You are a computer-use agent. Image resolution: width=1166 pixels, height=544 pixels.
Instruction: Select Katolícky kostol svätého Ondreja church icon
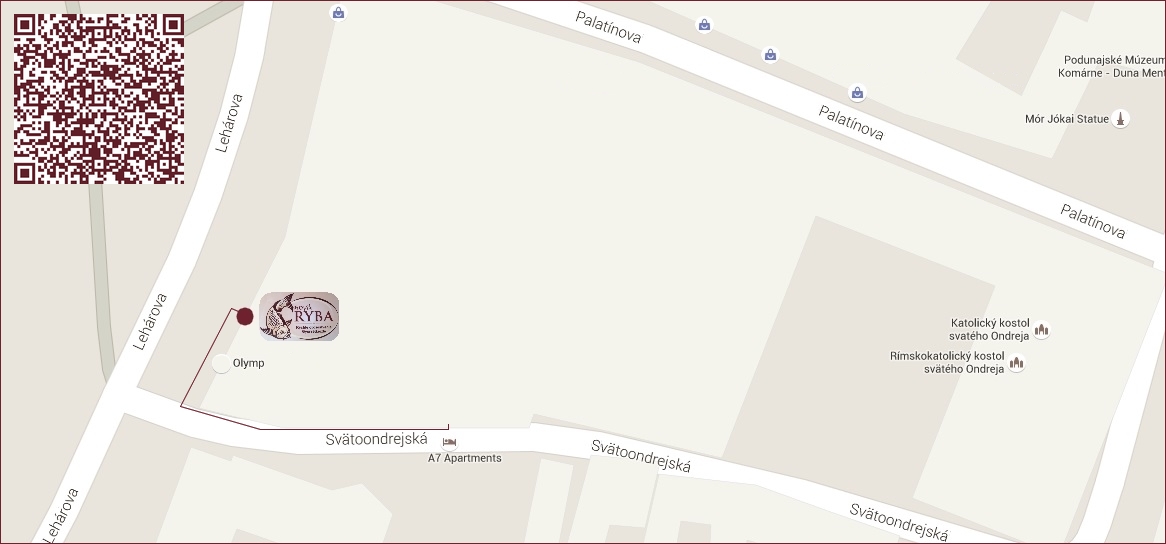tap(1041, 329)
